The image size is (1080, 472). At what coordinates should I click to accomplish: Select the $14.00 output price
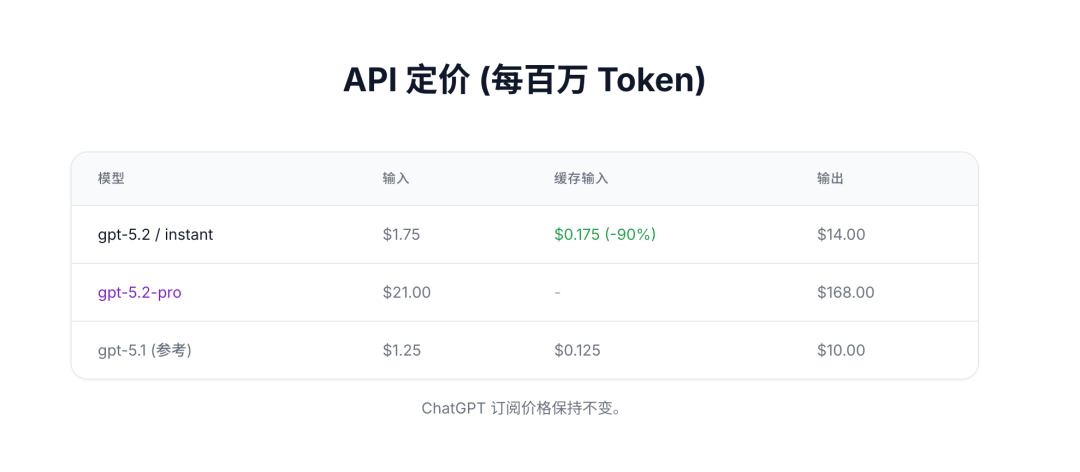[841, 235]
